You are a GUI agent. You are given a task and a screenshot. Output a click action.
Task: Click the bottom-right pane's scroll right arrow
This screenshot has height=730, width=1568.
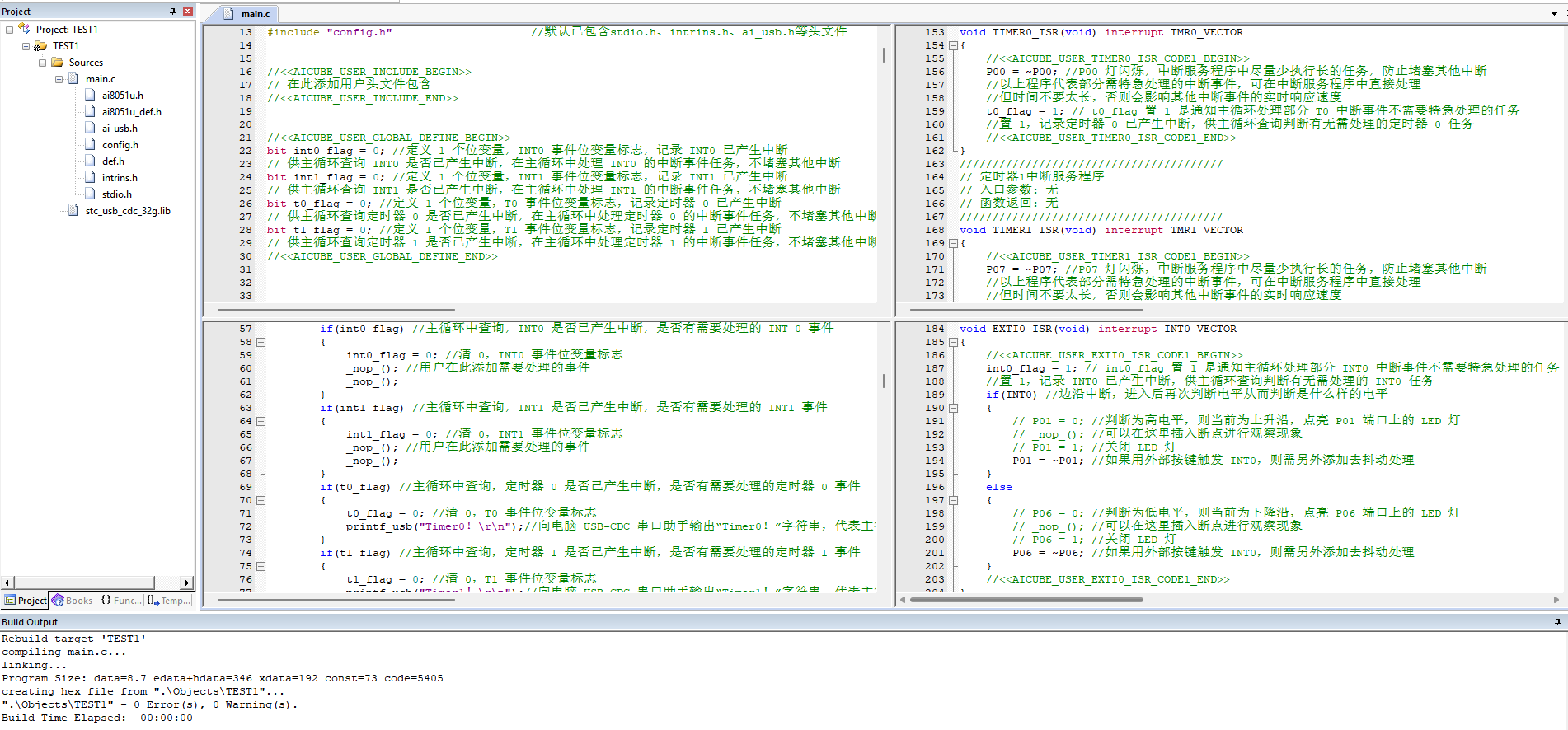click(x=1556, y=600)
